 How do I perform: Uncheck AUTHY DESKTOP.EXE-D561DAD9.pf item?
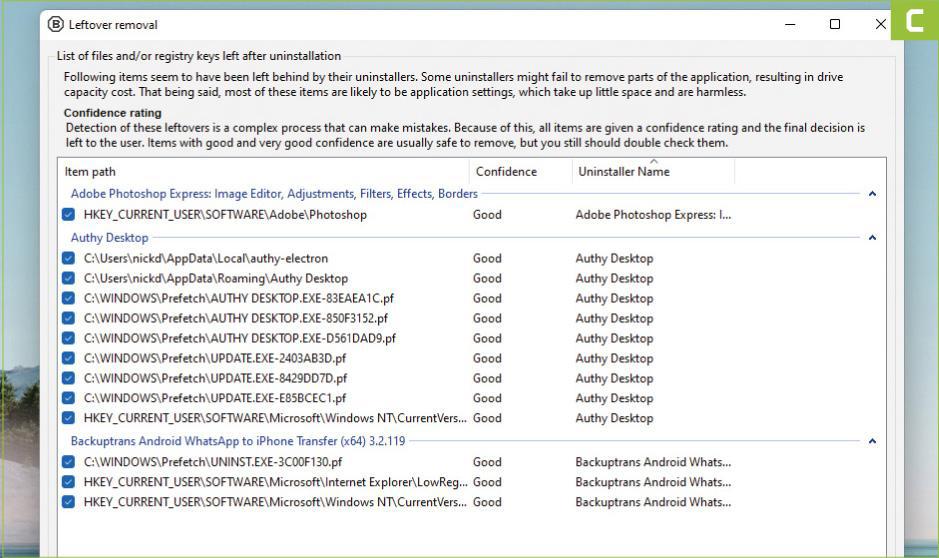pyautogui.click(x=68, y=338)
